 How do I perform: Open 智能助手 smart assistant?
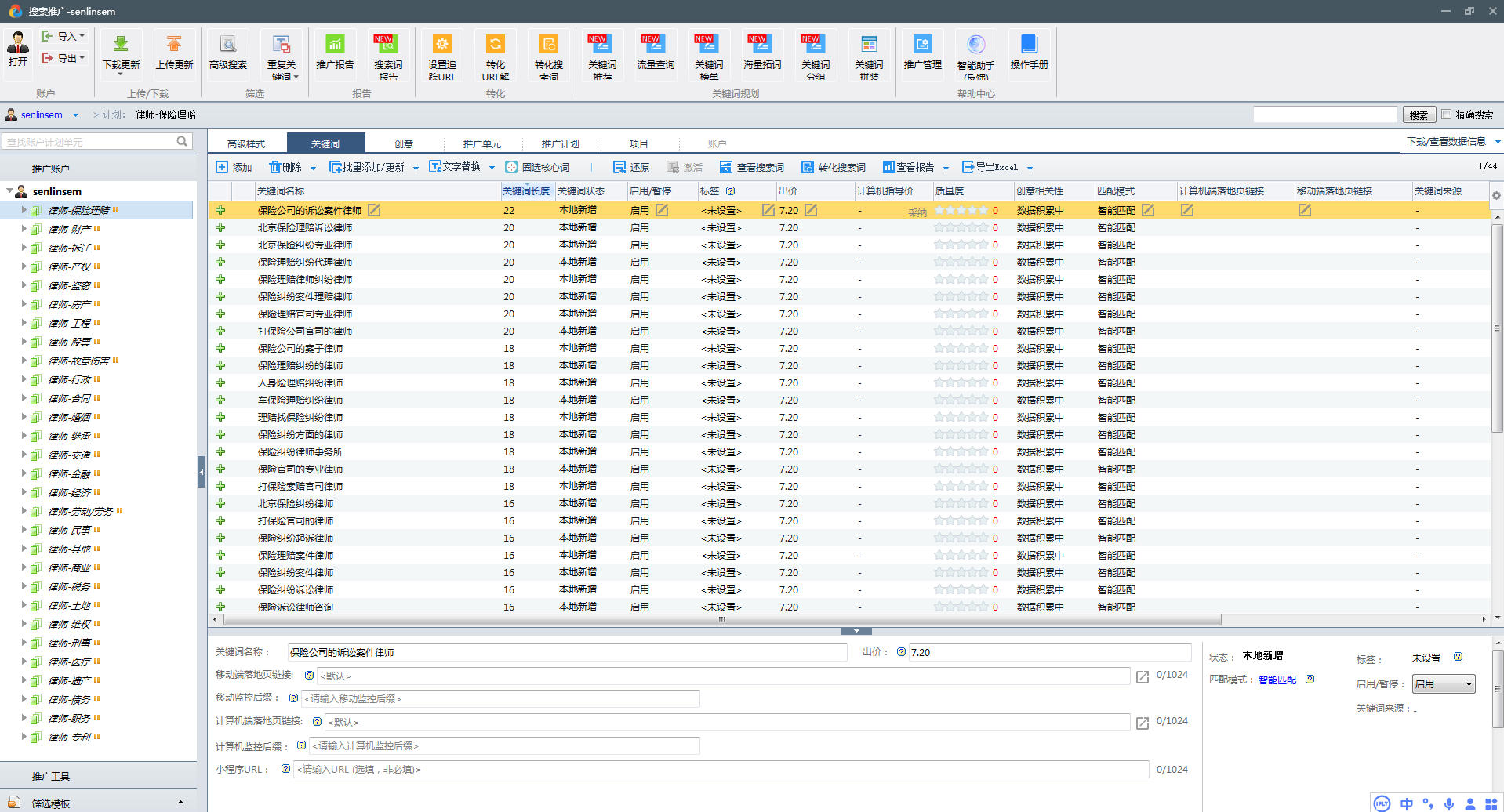(975, 45)
